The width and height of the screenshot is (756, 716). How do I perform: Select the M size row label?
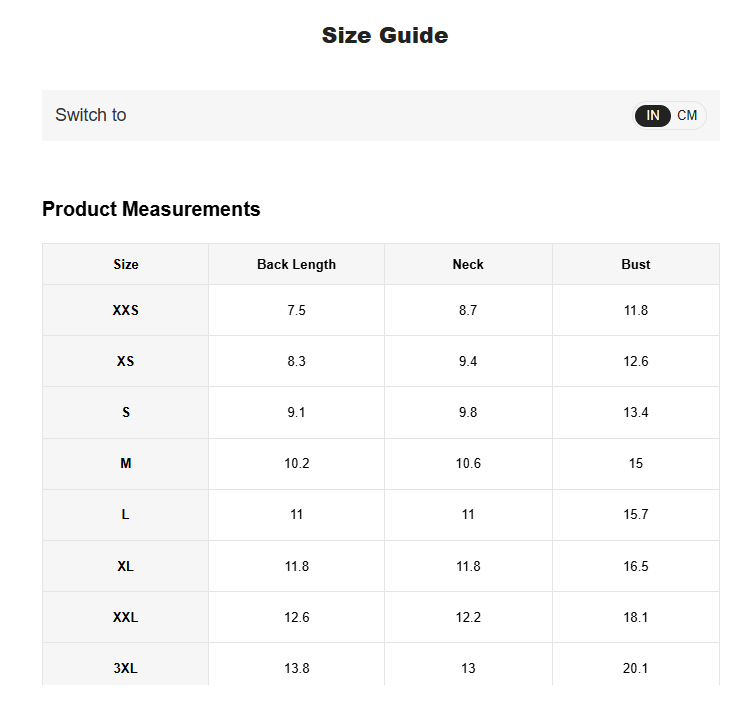pyautogui.click(x=126, y=463)
